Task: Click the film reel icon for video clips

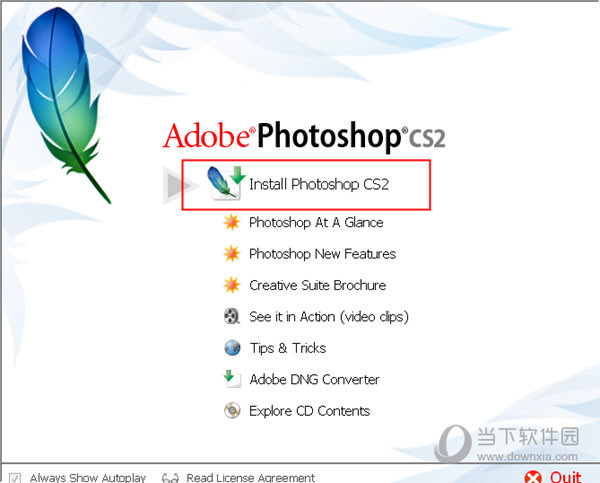Action: click(x=232, y=316)
